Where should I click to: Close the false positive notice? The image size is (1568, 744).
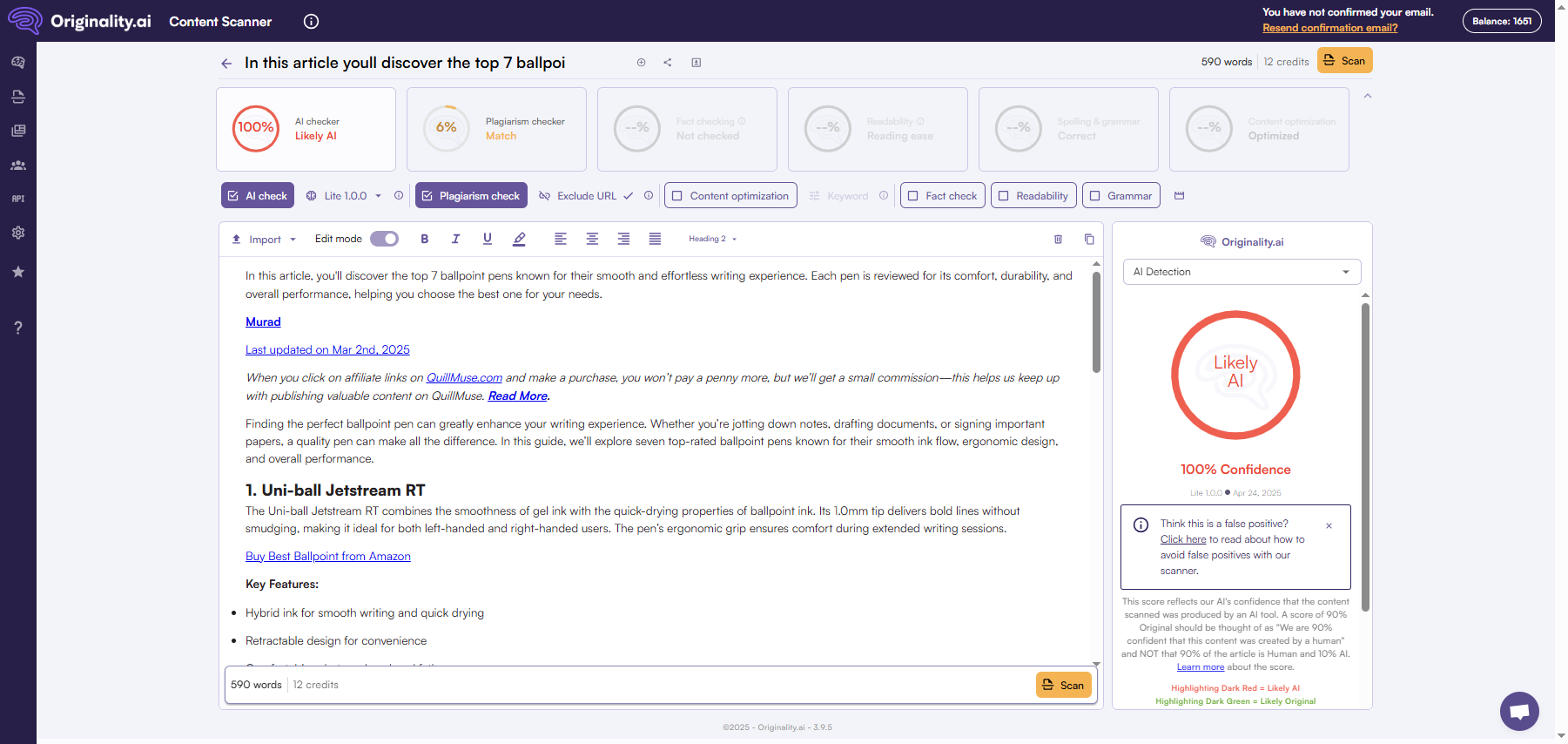tap(1329, 525)
